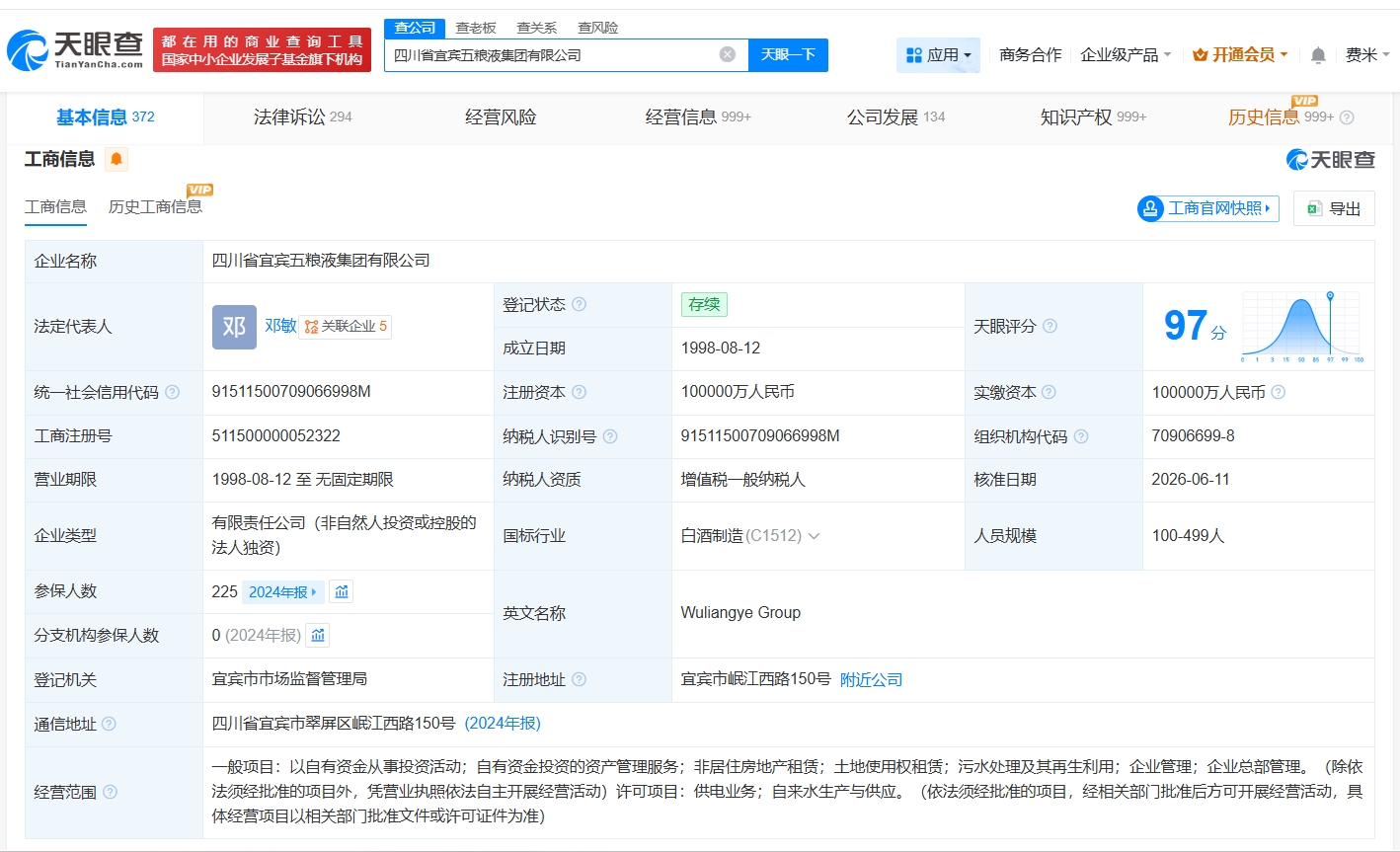Switch to the 查关系 search tab

tap(537, 28)
